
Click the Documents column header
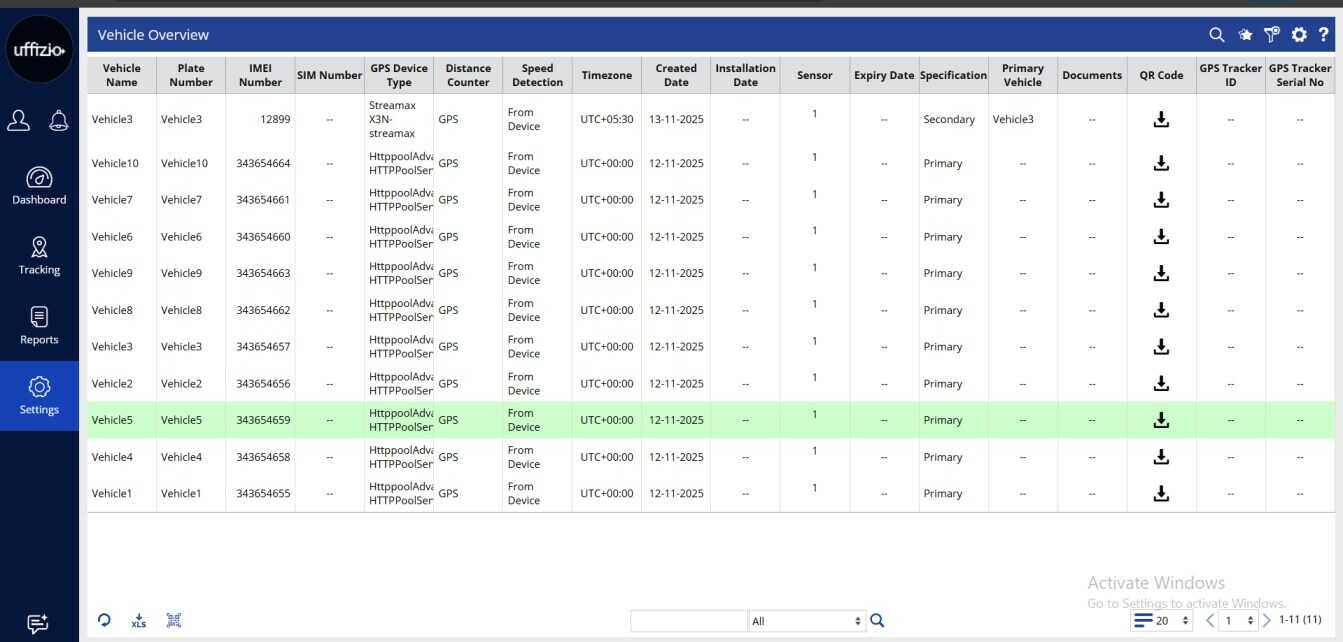1092,75
